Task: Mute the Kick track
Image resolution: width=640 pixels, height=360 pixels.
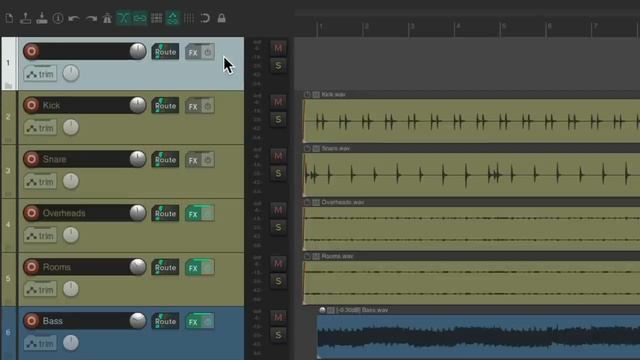Action: pos(278,102)
